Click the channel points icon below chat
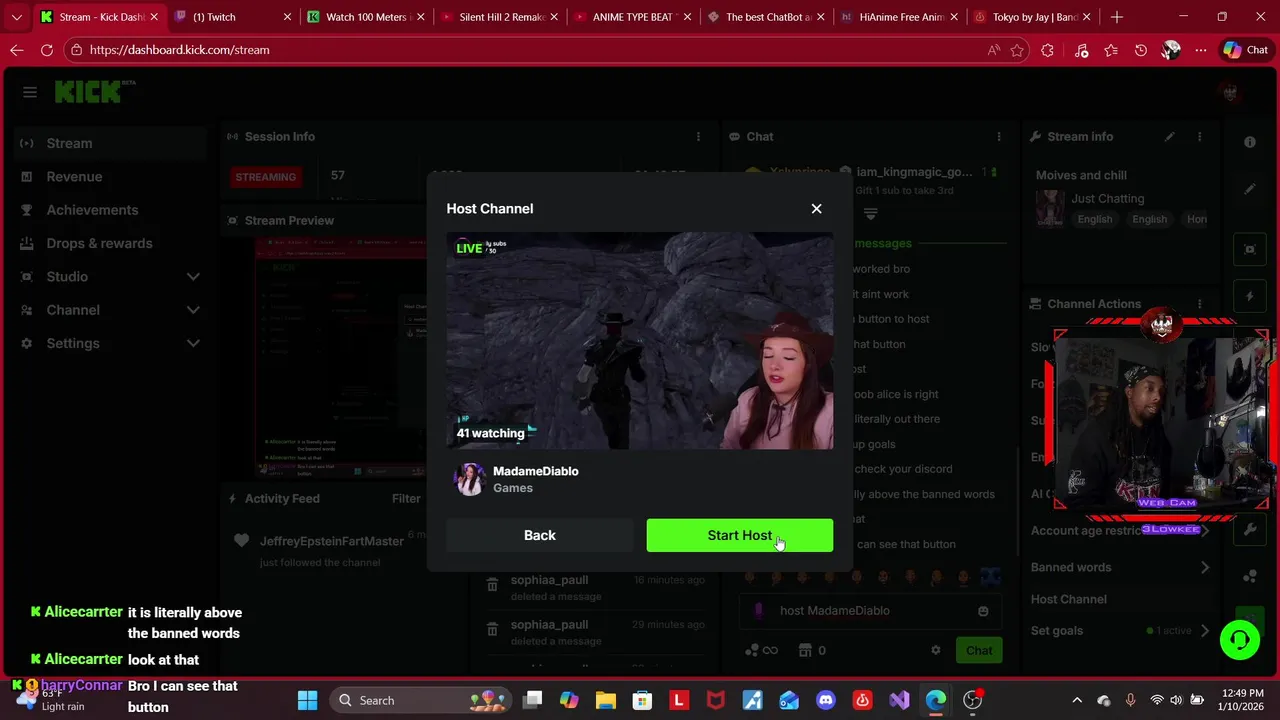Image resolution: width=1280 pixels, height=720 pixels. (761, 650)
